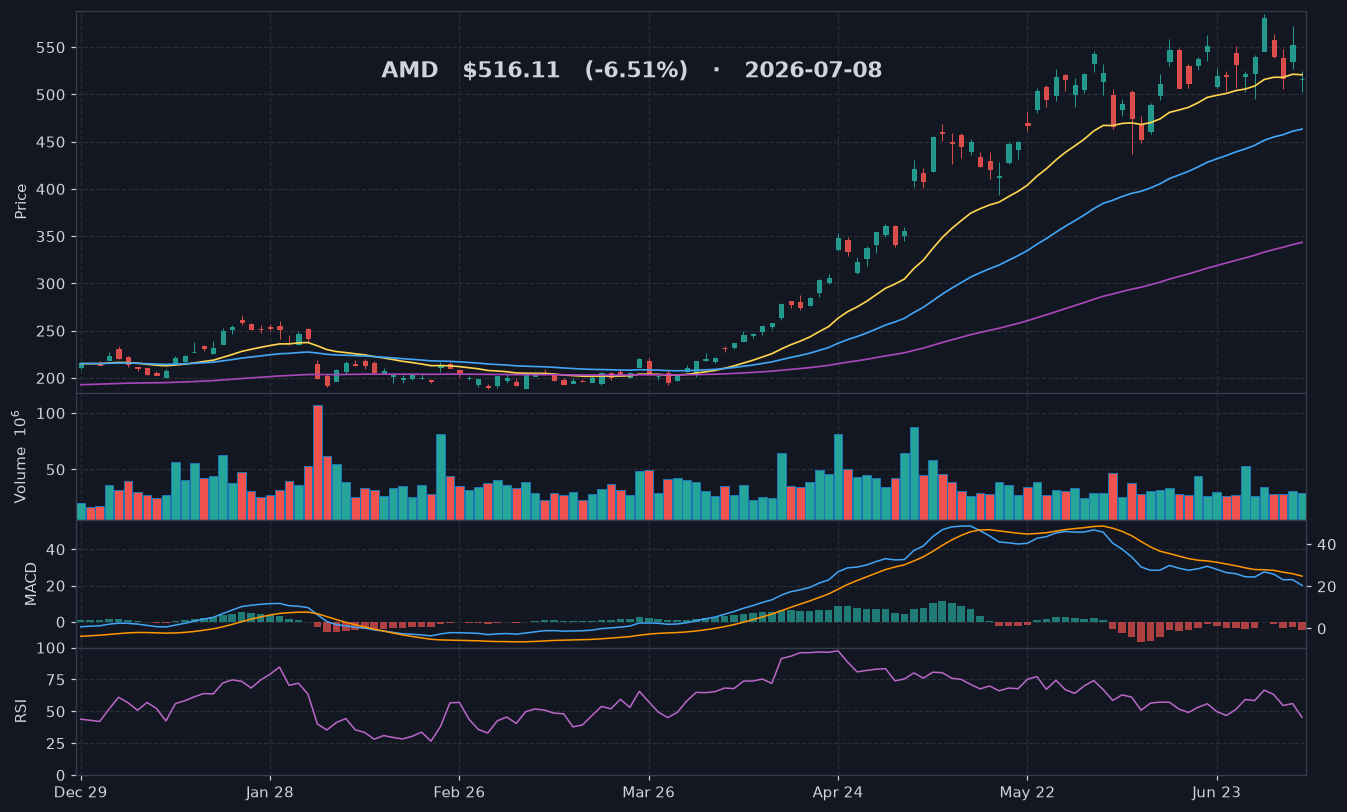Select the 75 tick on RSI axis
Viewport: 1347px width, 812px height.
(x=56, y=680)
